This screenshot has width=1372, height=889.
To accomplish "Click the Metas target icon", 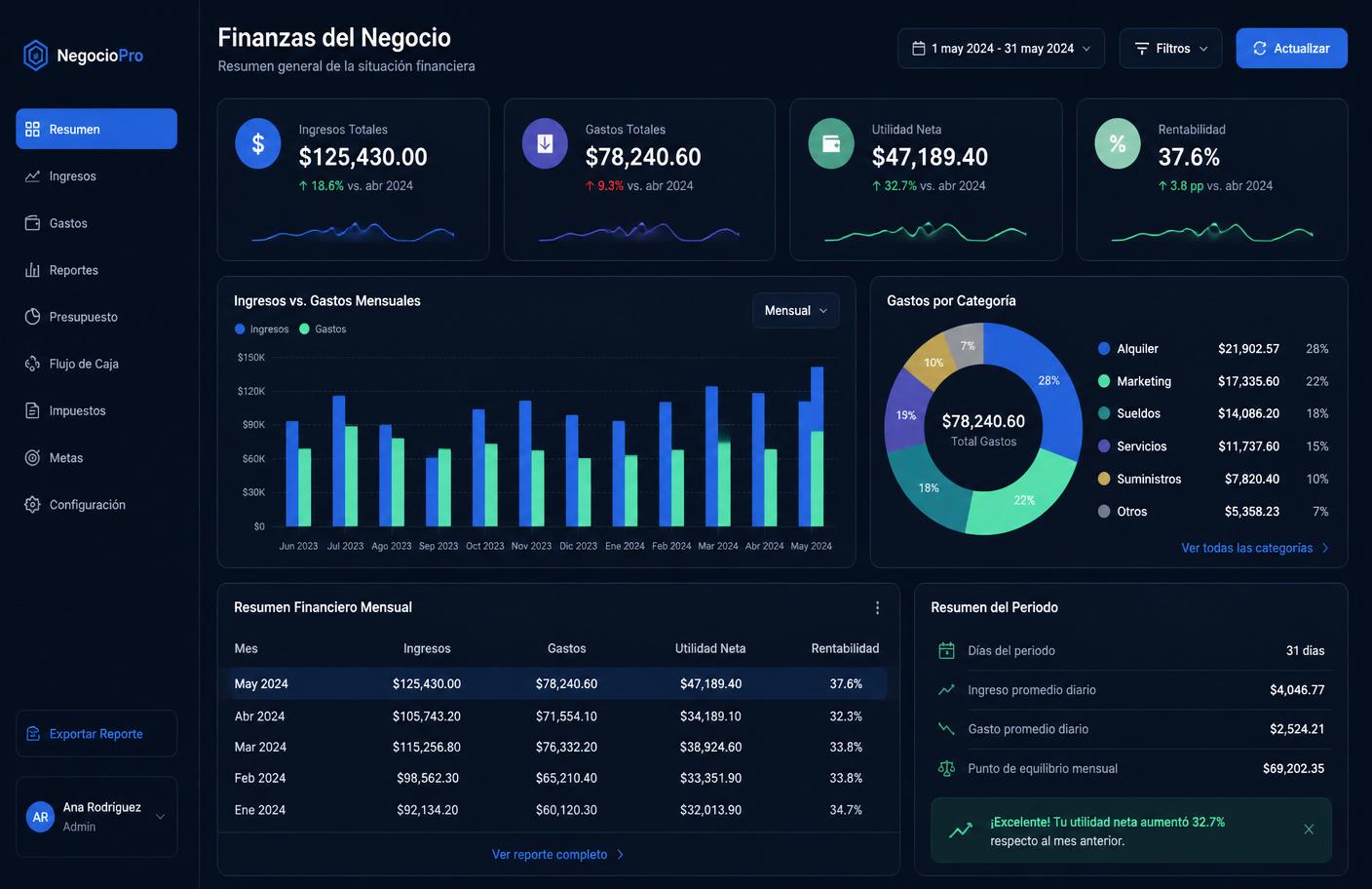I will click(32, 457).
